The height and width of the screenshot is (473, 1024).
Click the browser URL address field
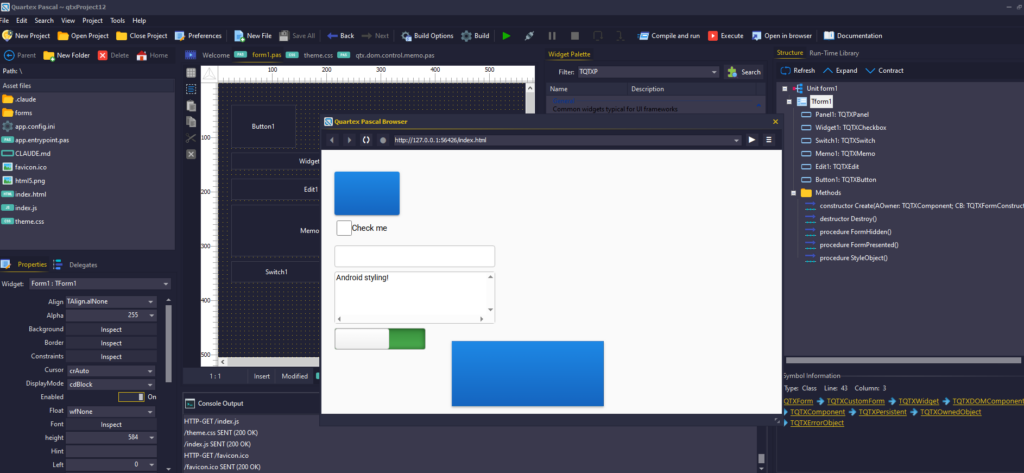[x=560, y=140]
